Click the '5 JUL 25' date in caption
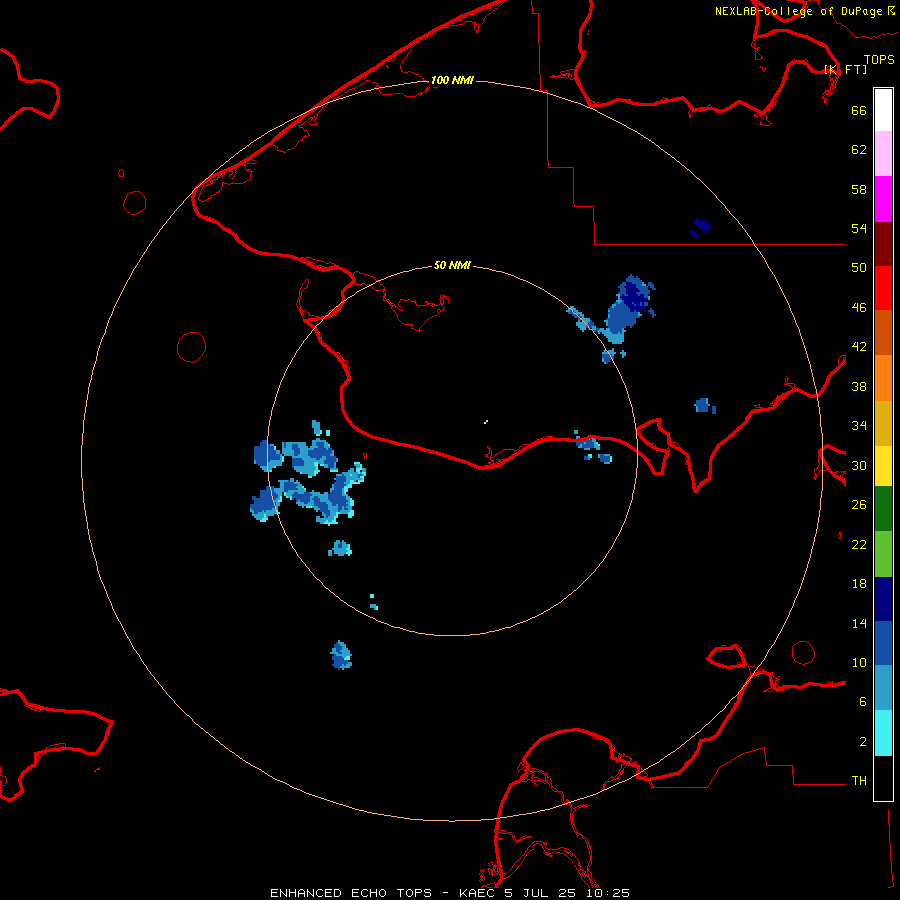The image size is (900, 900). 541,893
